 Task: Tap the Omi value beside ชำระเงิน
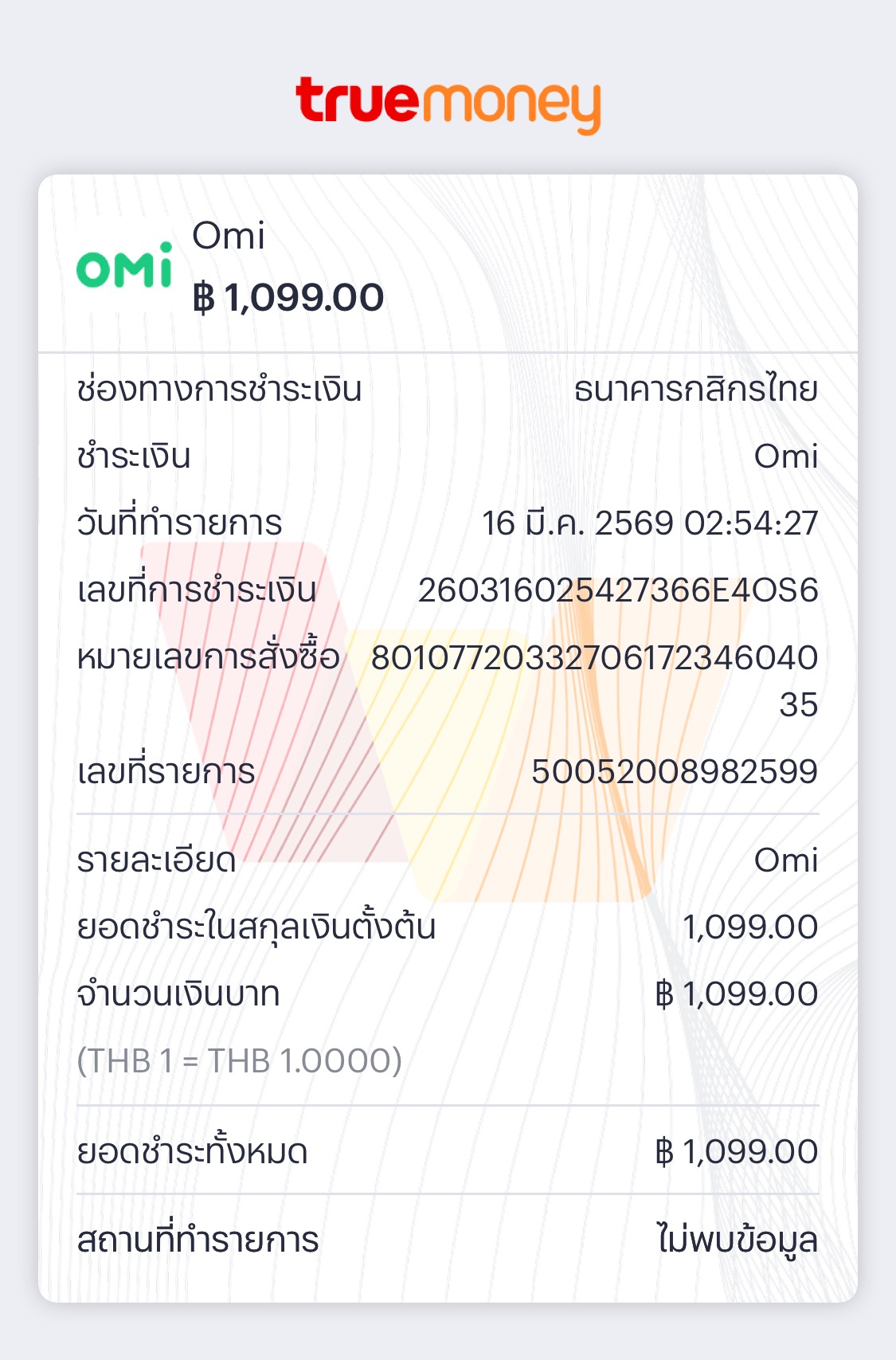[x=785, y=457]
